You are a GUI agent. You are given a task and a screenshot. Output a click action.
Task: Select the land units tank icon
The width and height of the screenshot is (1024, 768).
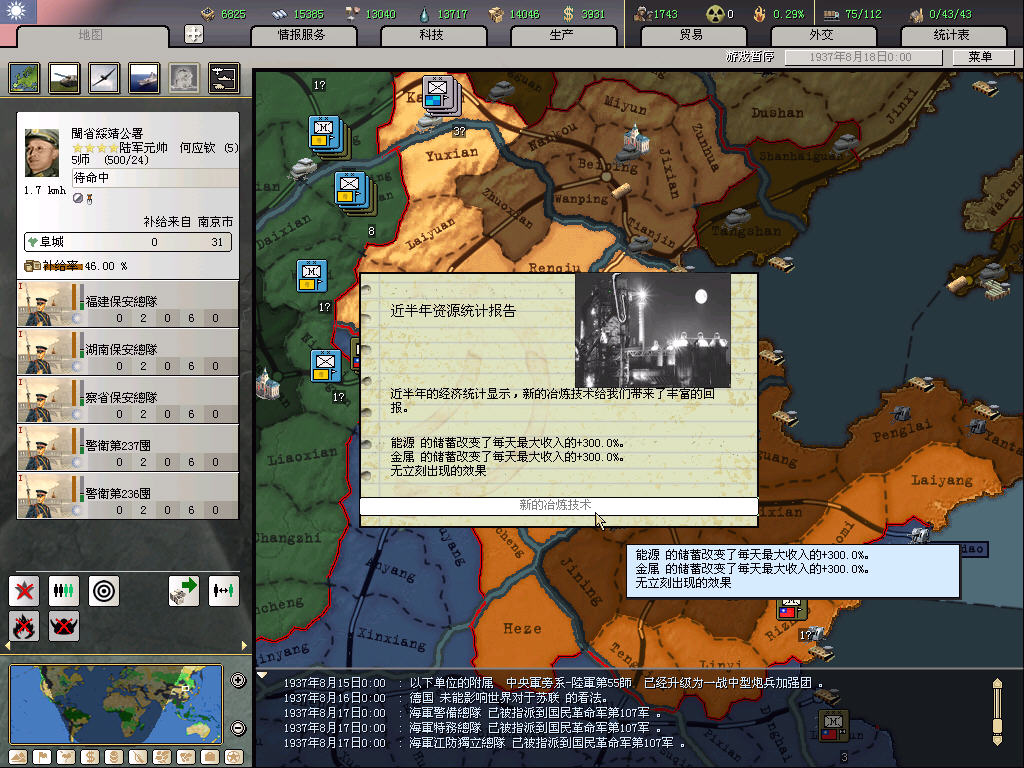coord(64,78)
